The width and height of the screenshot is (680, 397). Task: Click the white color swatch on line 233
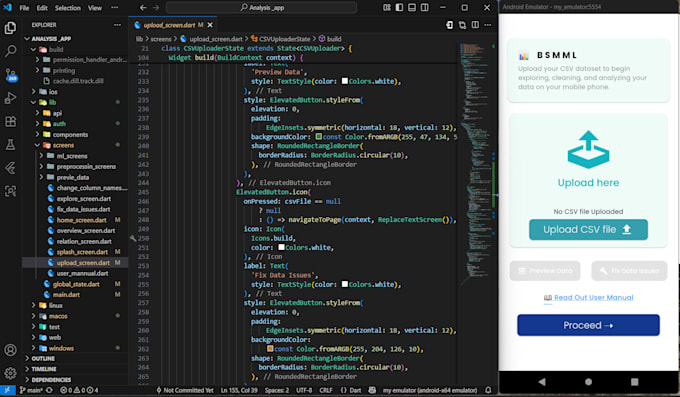click(x=345, y=81)
